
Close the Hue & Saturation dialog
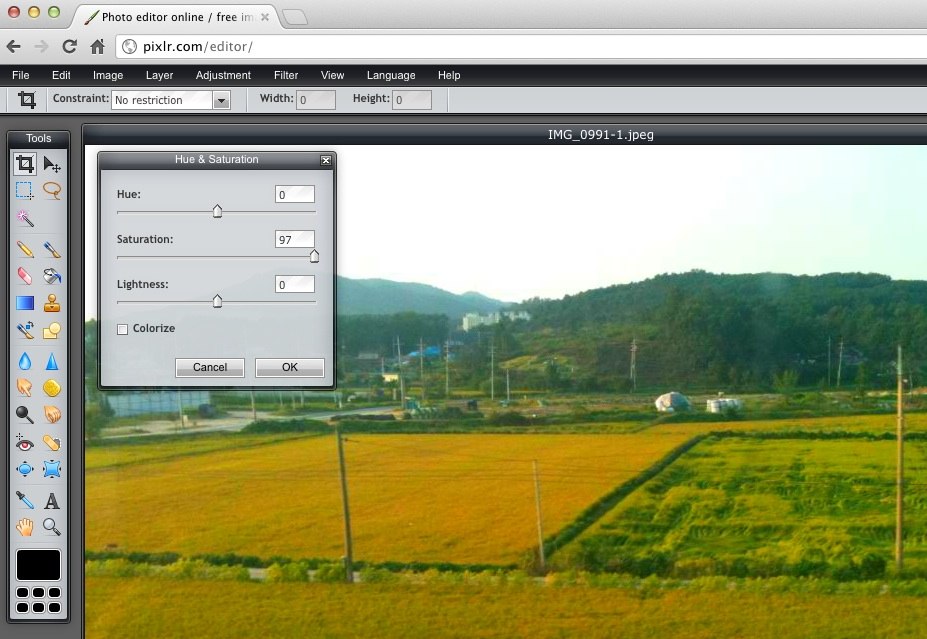[325, 160]
